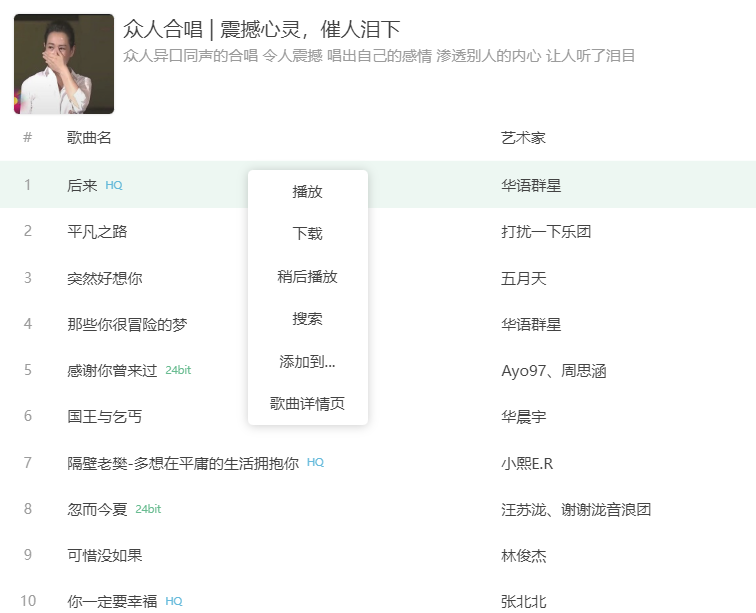Select the song 突然好想你
Viewport: 756px width, 613px height.
tap(104, 278)
